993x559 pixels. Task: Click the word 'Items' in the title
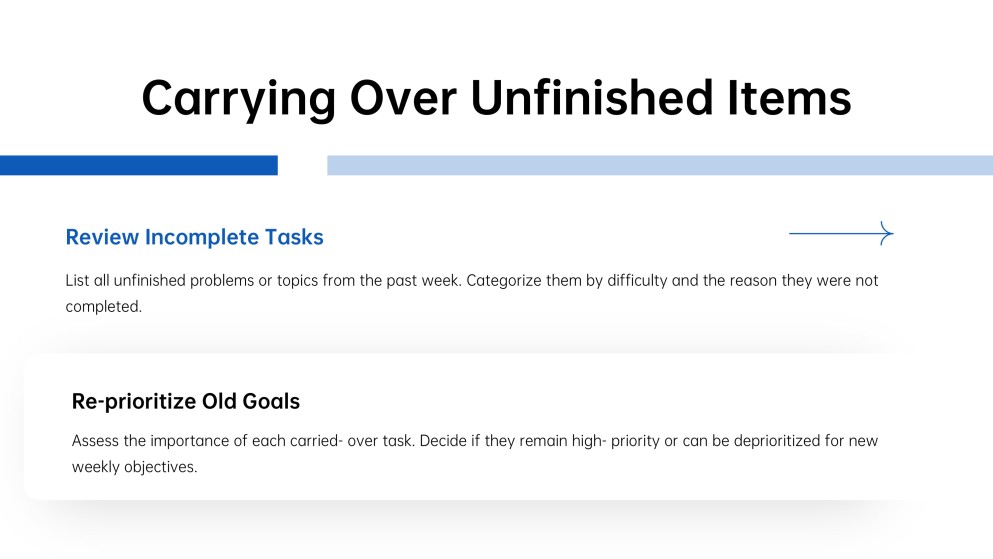click(789, 97)
